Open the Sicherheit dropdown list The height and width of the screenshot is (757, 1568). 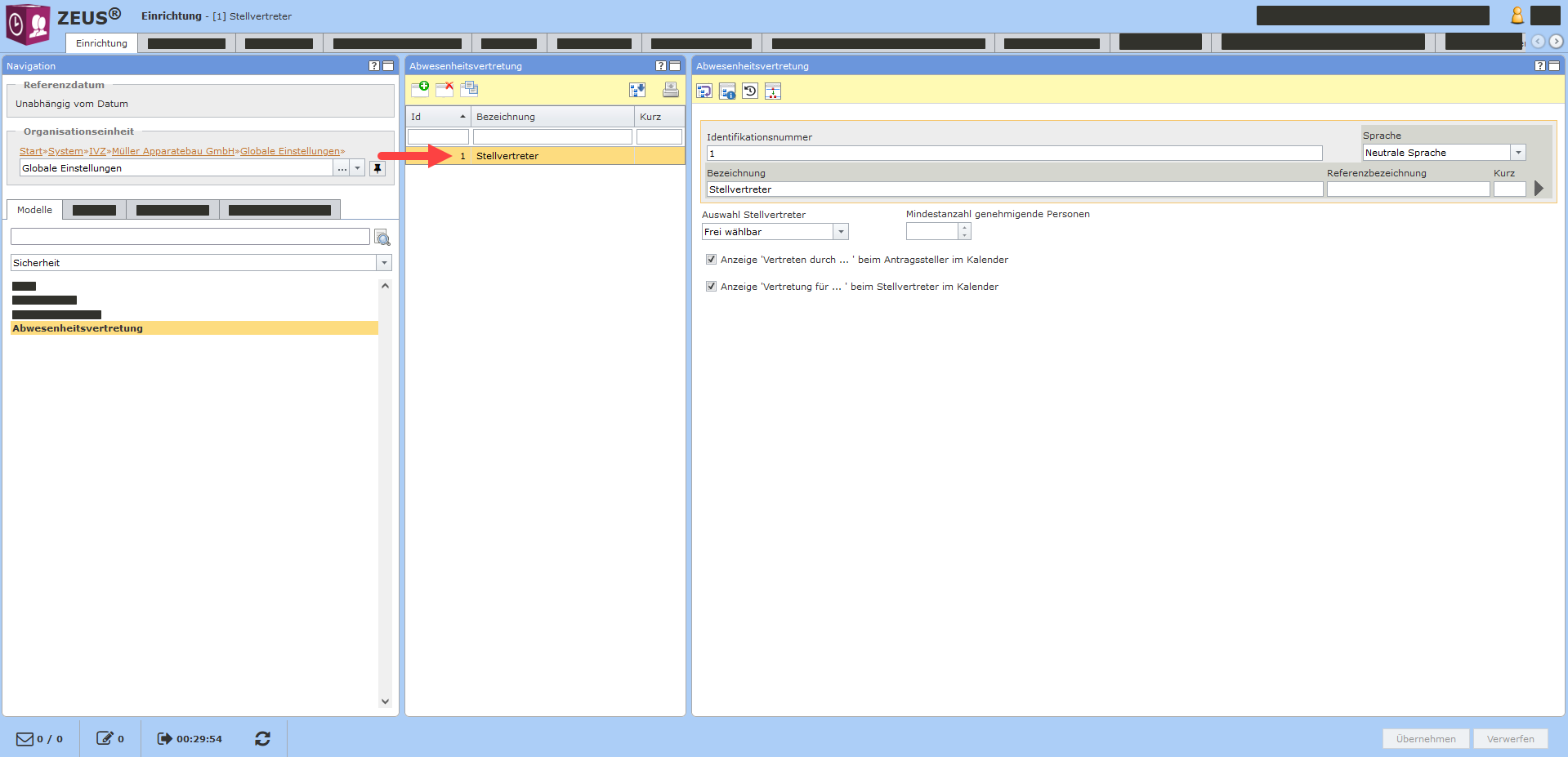click(x=383, y=263)
